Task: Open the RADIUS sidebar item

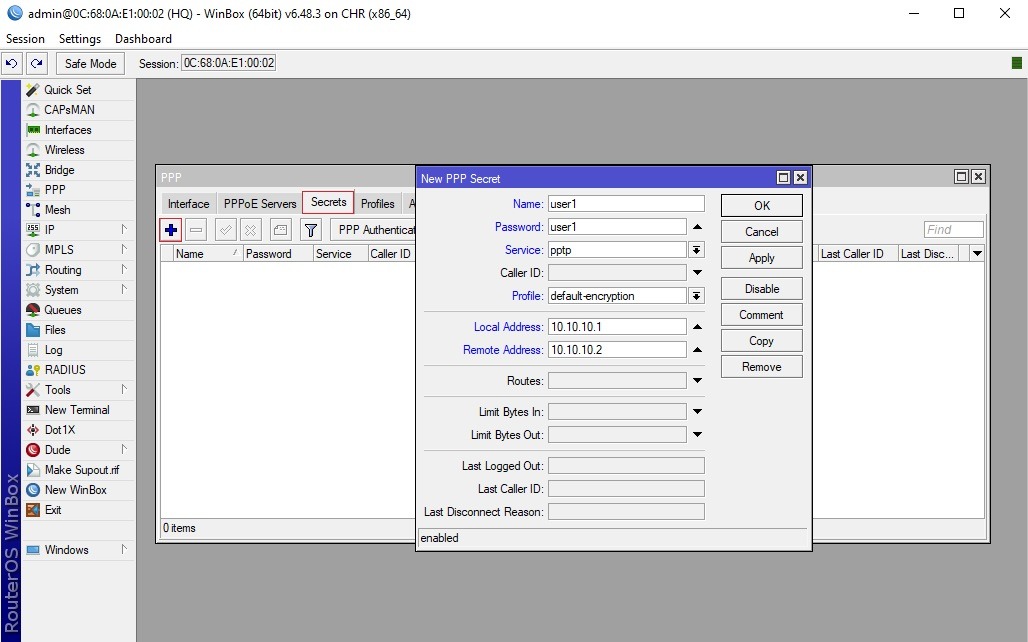Action: [x=65, y=370]
